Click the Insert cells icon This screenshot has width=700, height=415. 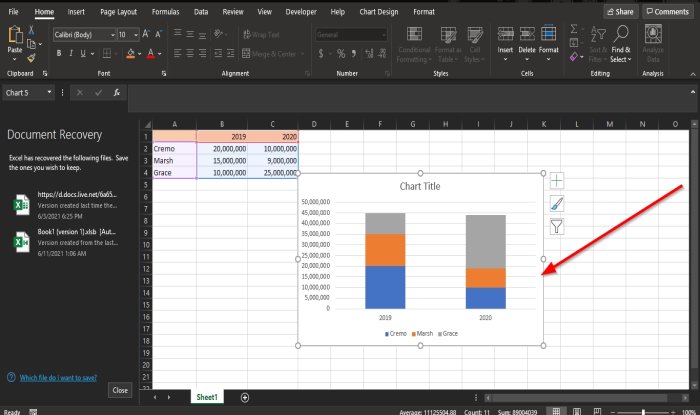(x=505, y=34)
